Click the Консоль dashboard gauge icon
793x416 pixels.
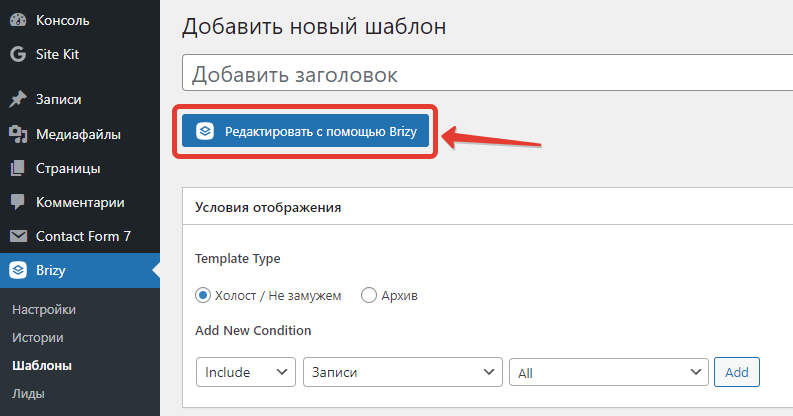click(x=18, y=20)
